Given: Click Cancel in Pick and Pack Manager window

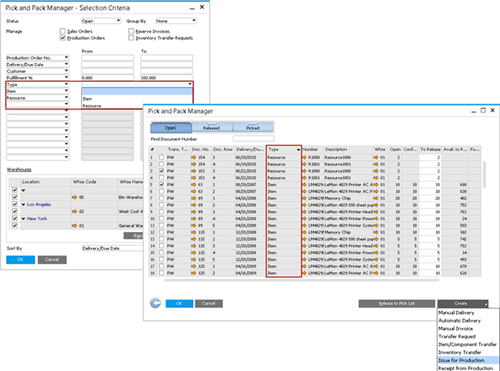Looking at the screenshot, I should [x=209, y=303].
